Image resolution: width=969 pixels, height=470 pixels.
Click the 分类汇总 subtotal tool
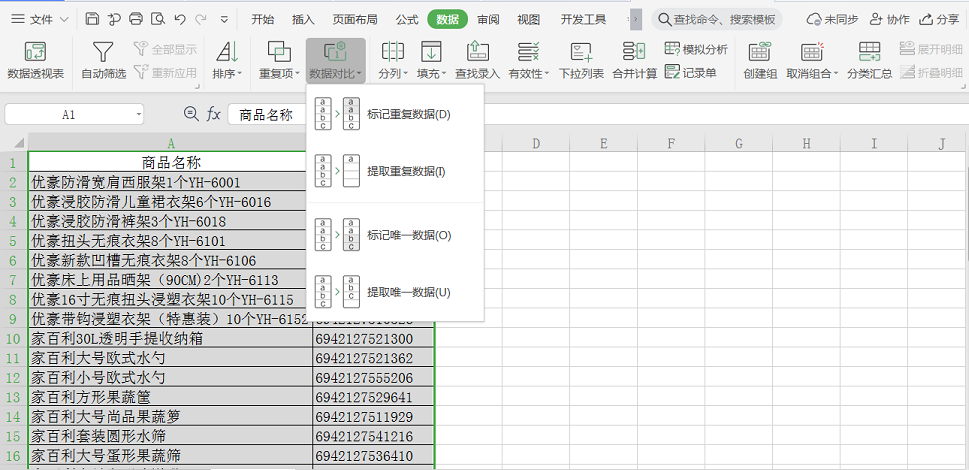click(x=870, y=61)
